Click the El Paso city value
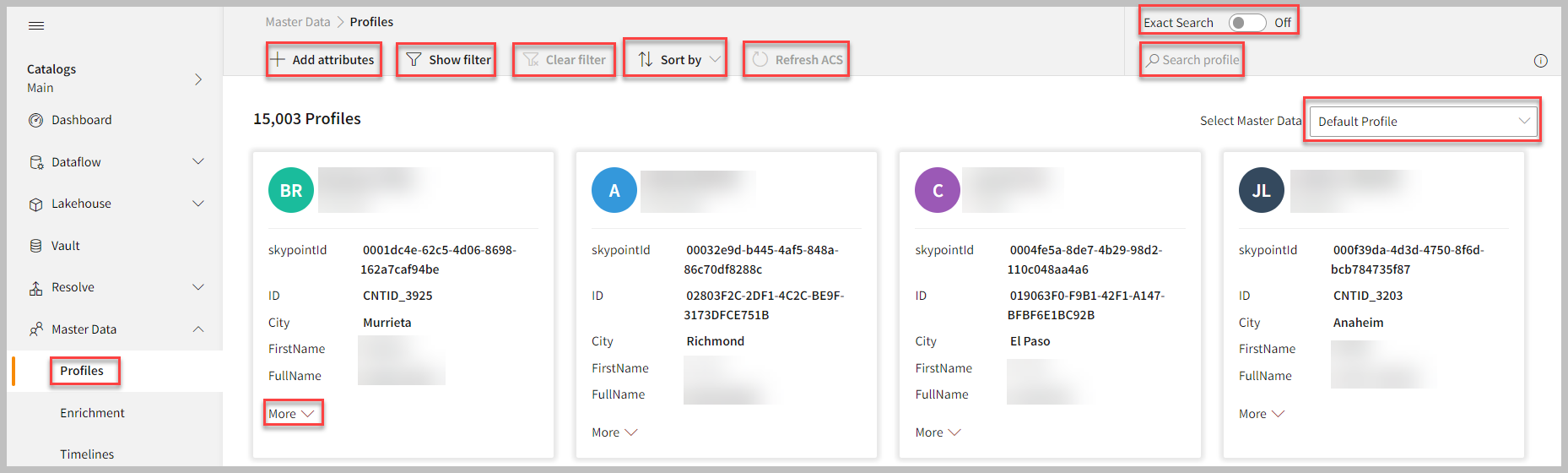1568x473 pixels. [1030, 341]
